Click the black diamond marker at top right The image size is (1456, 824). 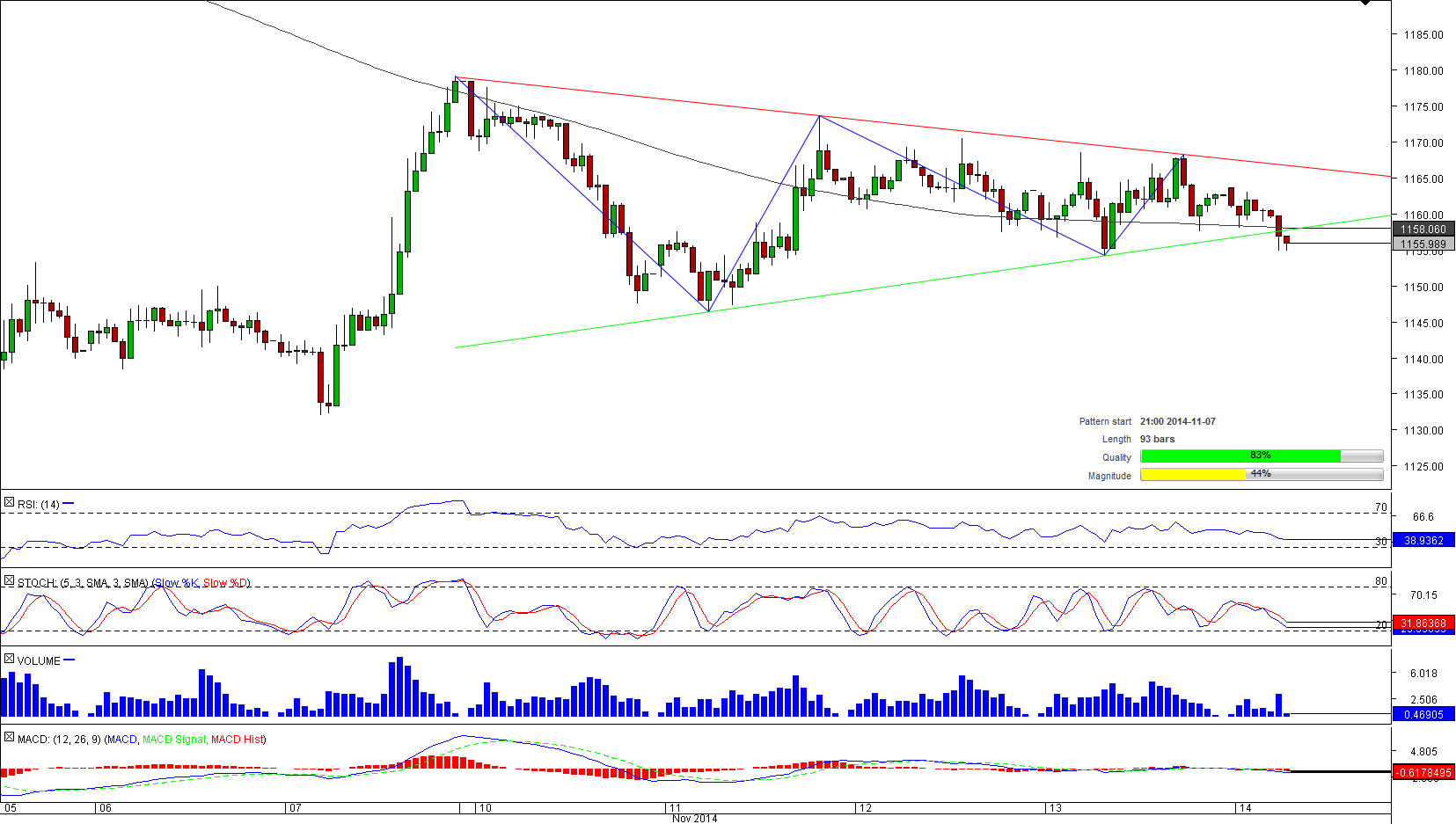point(1365,3)
